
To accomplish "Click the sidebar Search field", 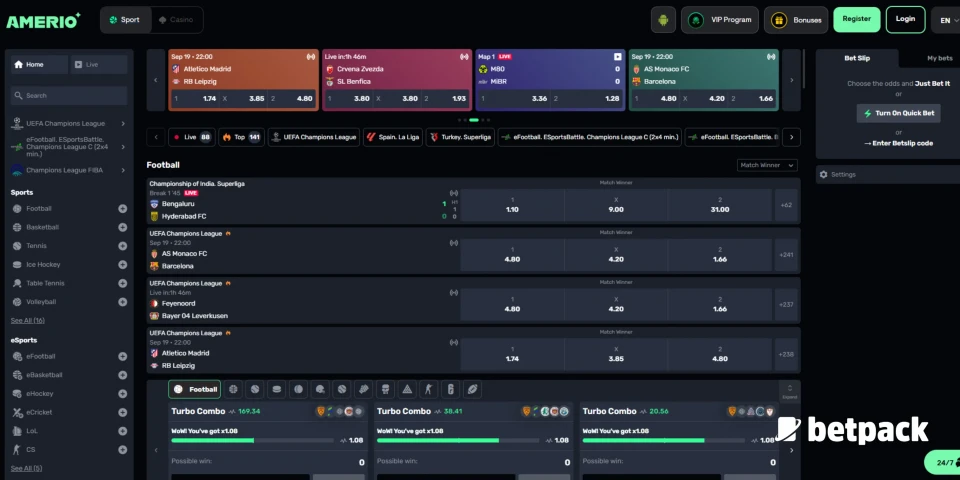I will point(70,96).
